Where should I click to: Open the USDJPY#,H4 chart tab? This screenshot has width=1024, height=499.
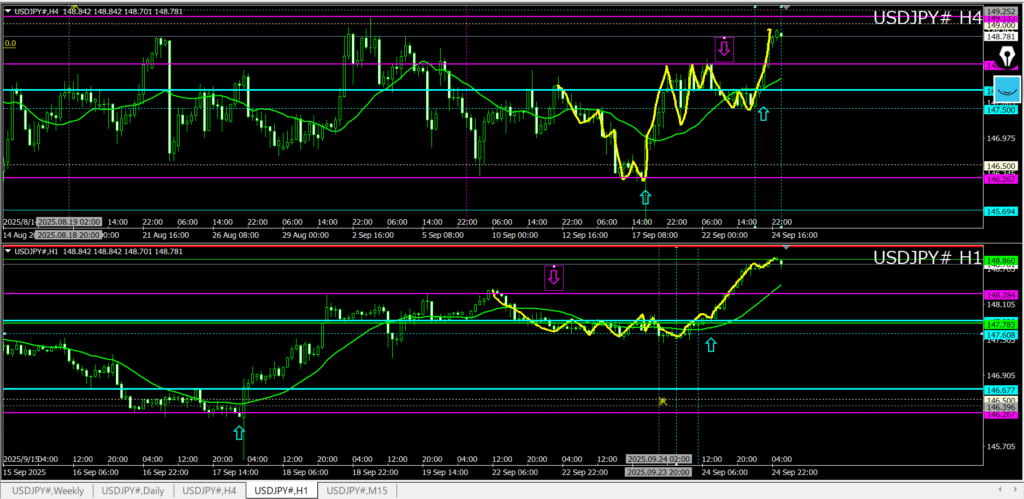pos(209,490)
